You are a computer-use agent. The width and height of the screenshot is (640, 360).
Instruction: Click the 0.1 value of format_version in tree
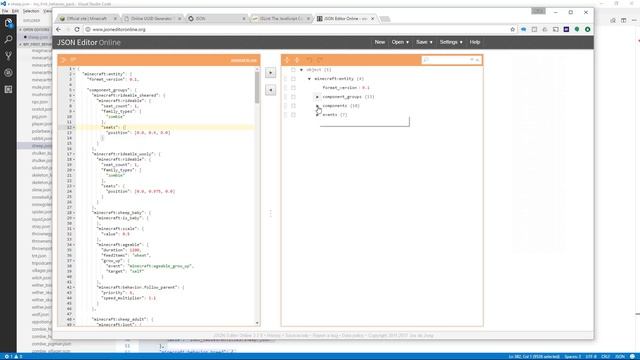coord(366,88)
